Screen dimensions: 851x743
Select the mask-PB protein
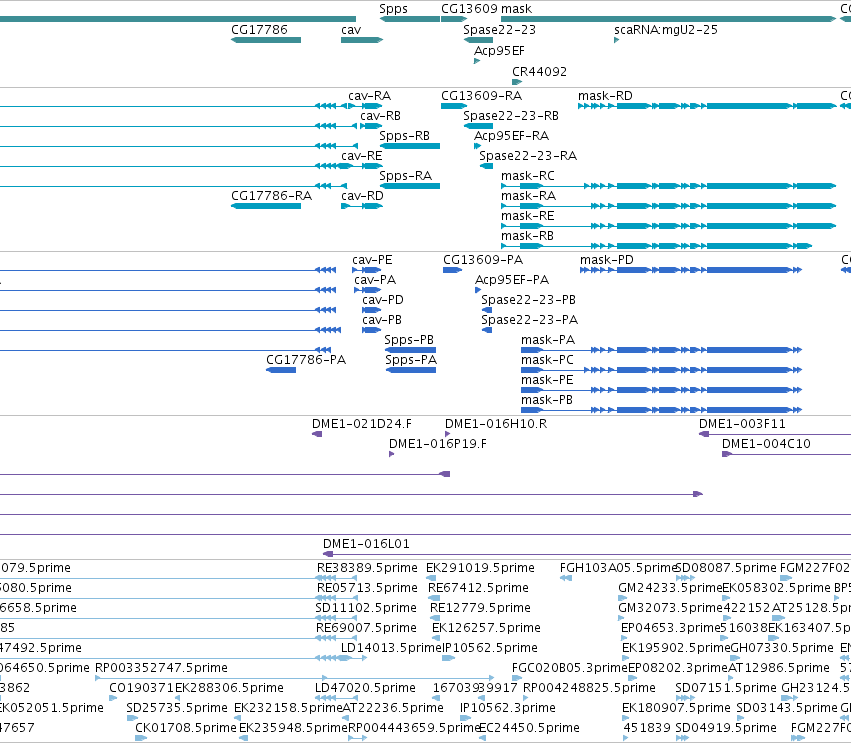[x=662, y=410]
